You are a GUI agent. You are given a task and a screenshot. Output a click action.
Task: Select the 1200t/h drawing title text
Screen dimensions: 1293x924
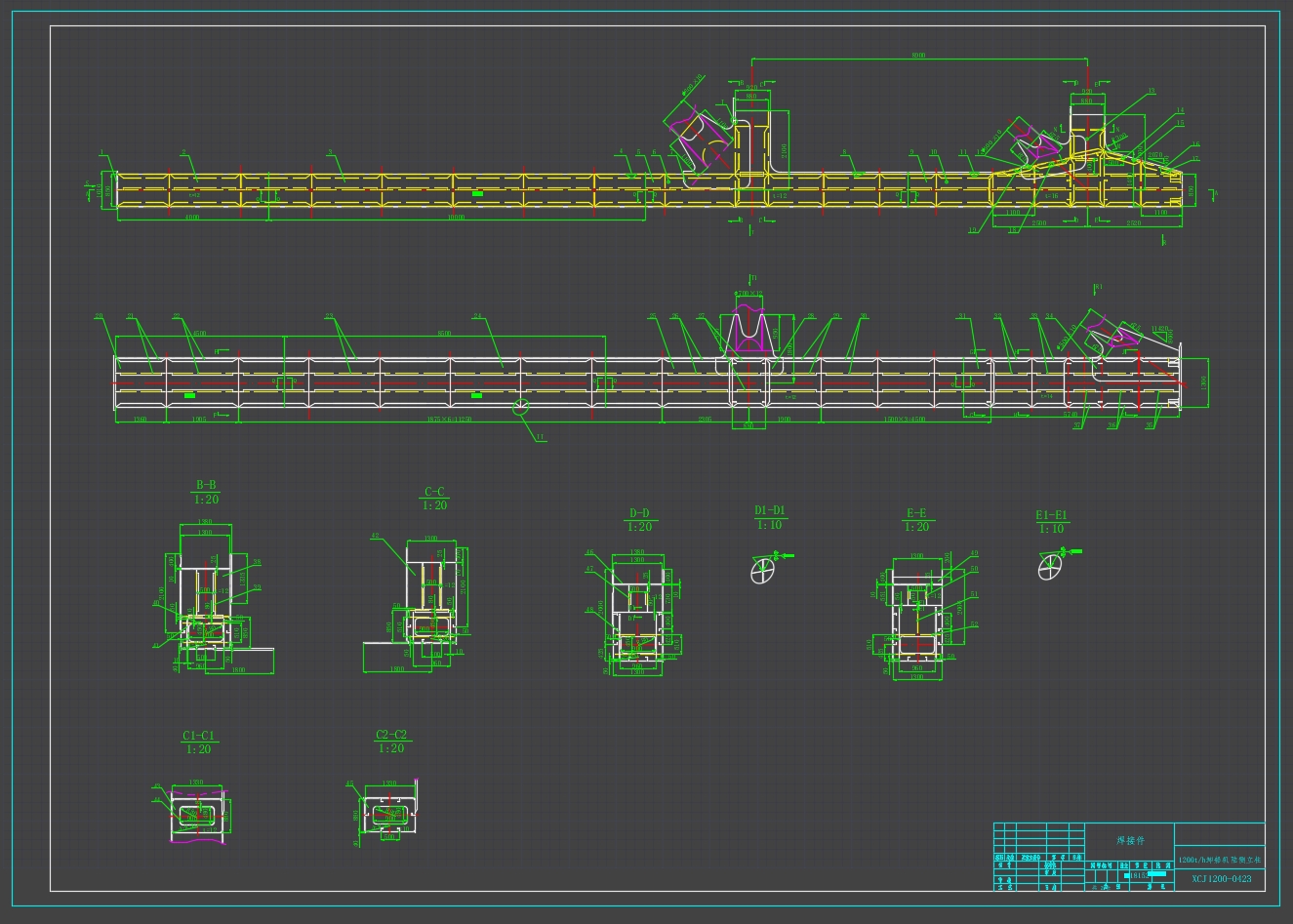coord(1220,861)
